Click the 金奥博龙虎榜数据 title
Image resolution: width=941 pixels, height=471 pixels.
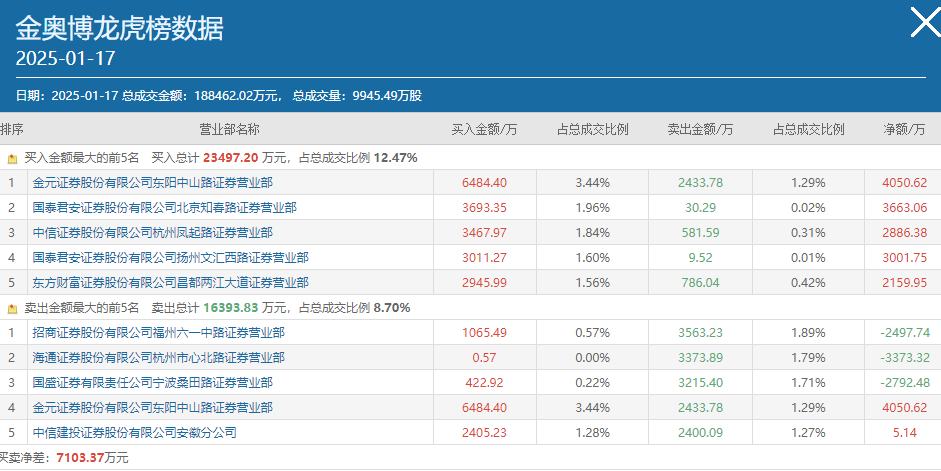pos(119,28)
